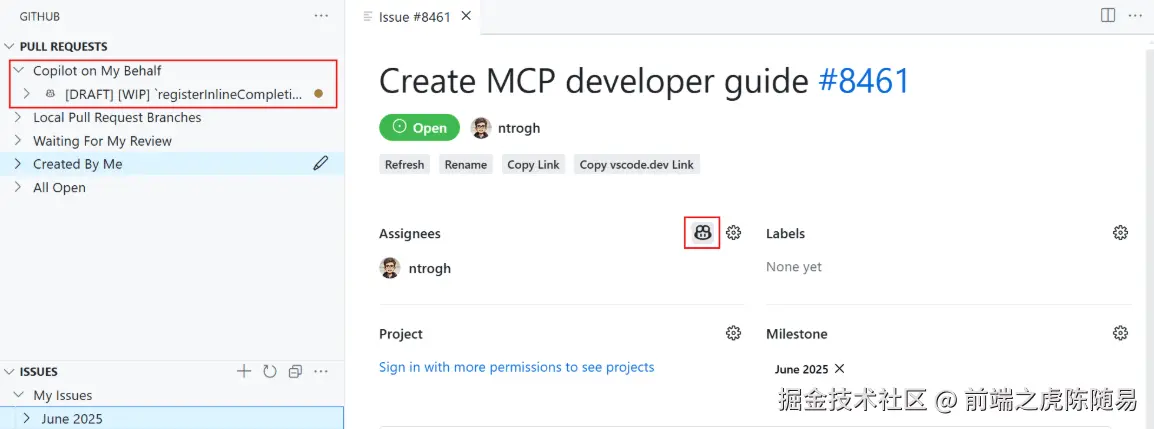The width and height of the screenshot is (1154, 429).
Task: Expand the June 2025 milestone node
Action: (27, 419)
